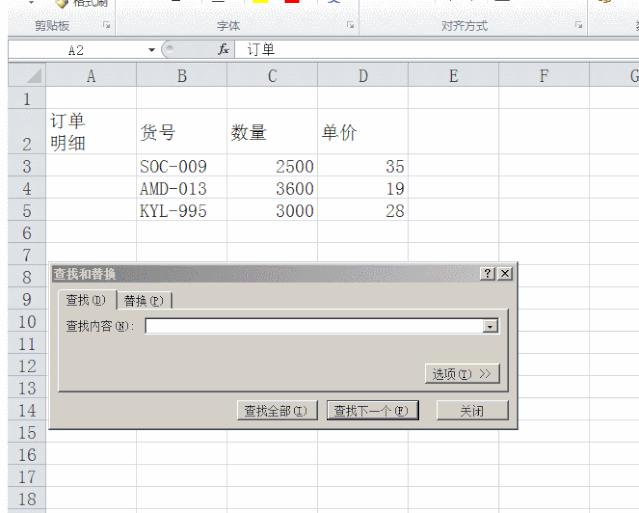Expand options with 选项 button

point(462,374)
